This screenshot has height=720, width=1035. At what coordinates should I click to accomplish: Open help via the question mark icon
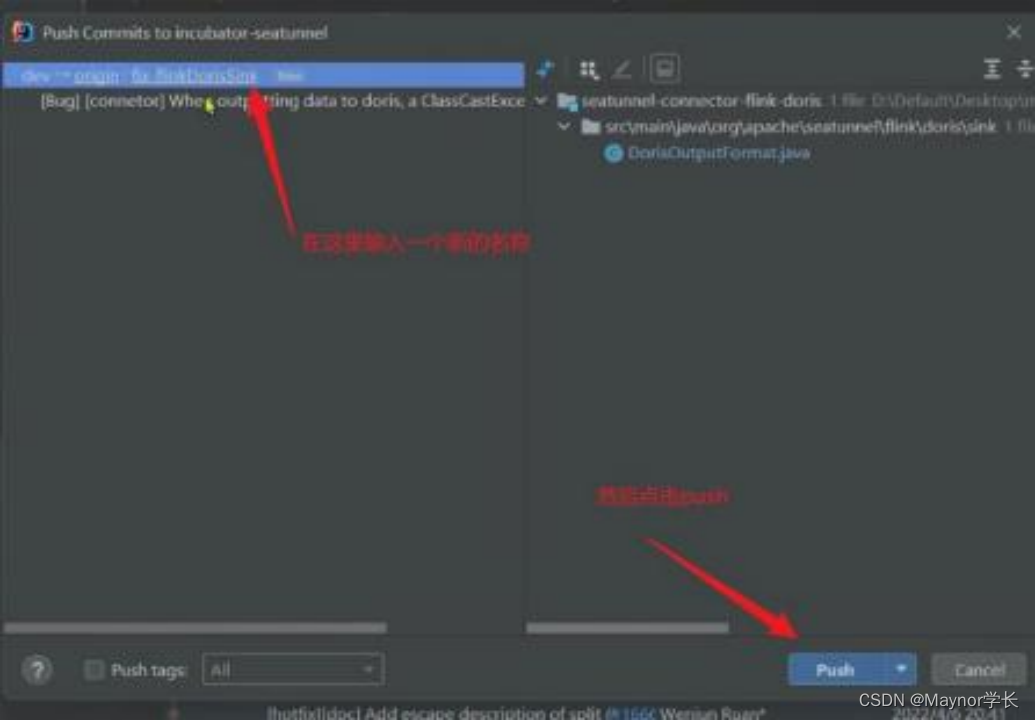[37, 670]
